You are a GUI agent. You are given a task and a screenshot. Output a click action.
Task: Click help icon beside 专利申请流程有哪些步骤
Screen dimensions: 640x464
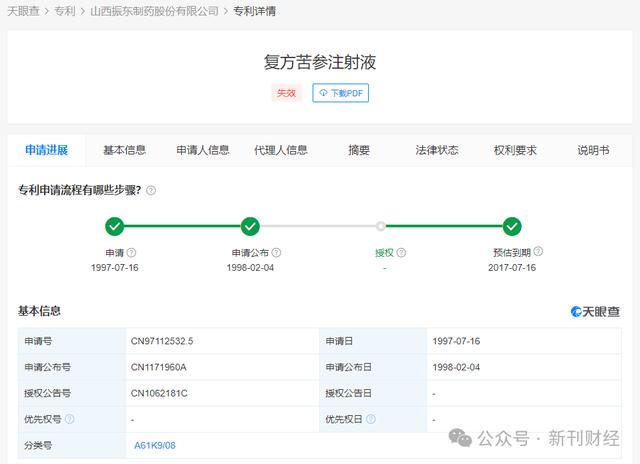pos(151,190)
